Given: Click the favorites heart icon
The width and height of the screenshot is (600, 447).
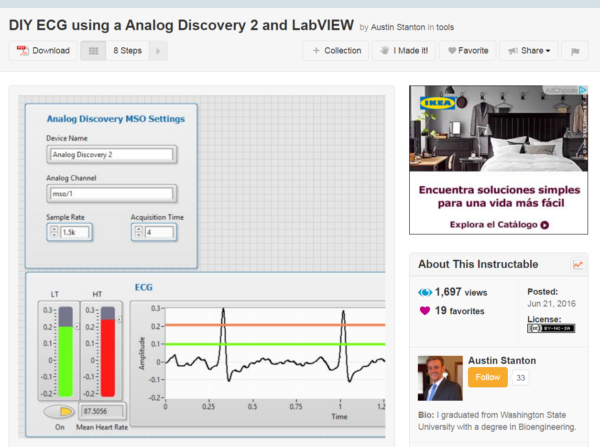Looking at the screenshot, I should click(x=425, y=311).
